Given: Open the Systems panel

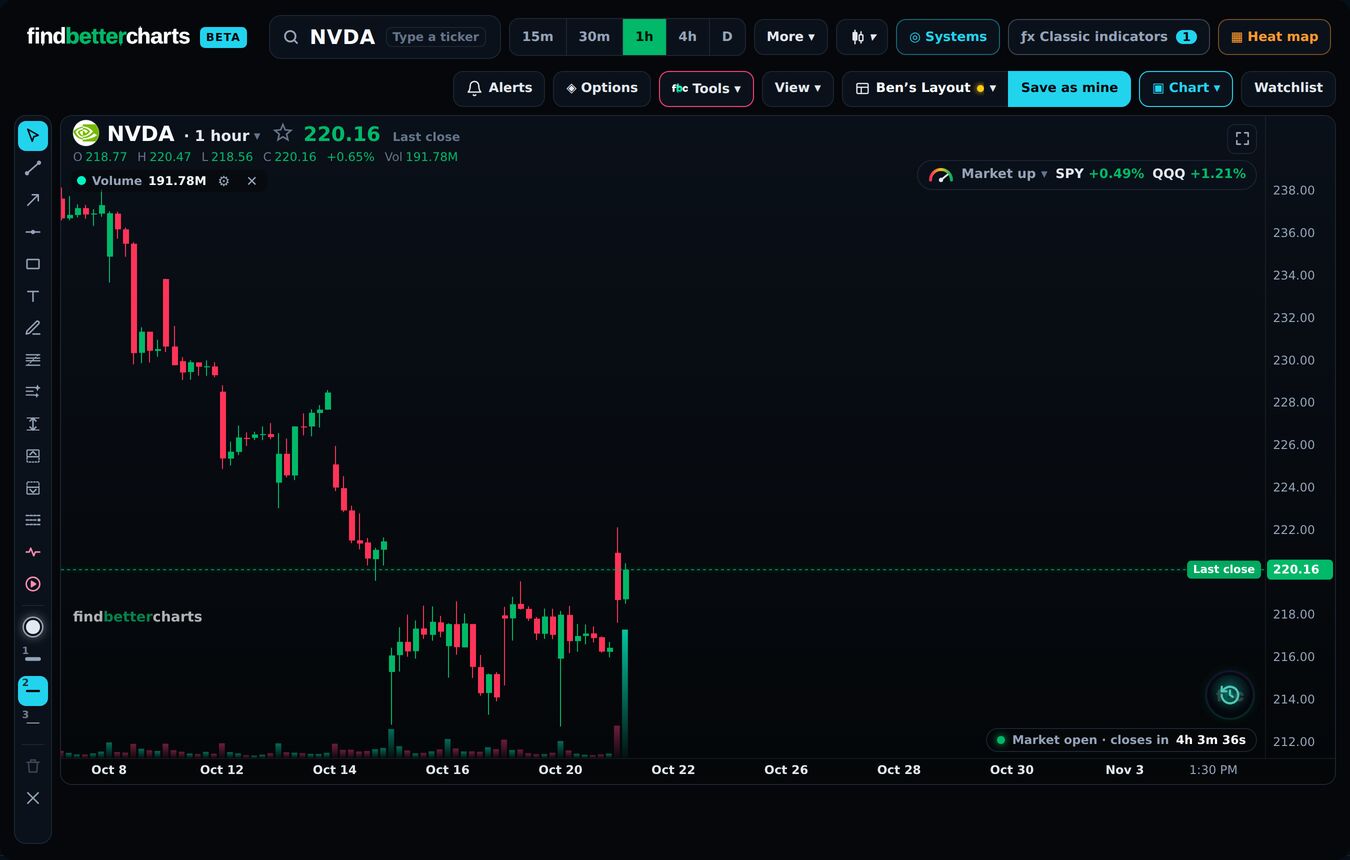Looking at the screenshot, I should point(948,37).
